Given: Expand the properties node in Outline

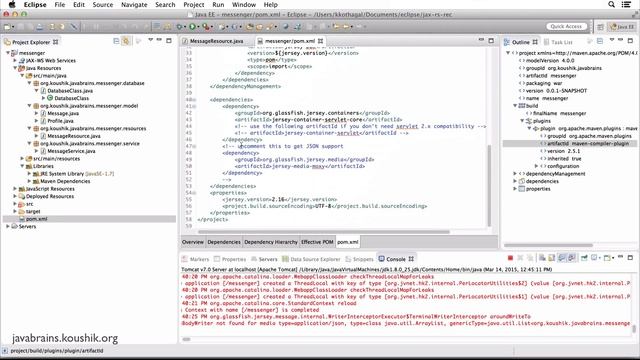Looking at the screenshot, I should 515,189.
